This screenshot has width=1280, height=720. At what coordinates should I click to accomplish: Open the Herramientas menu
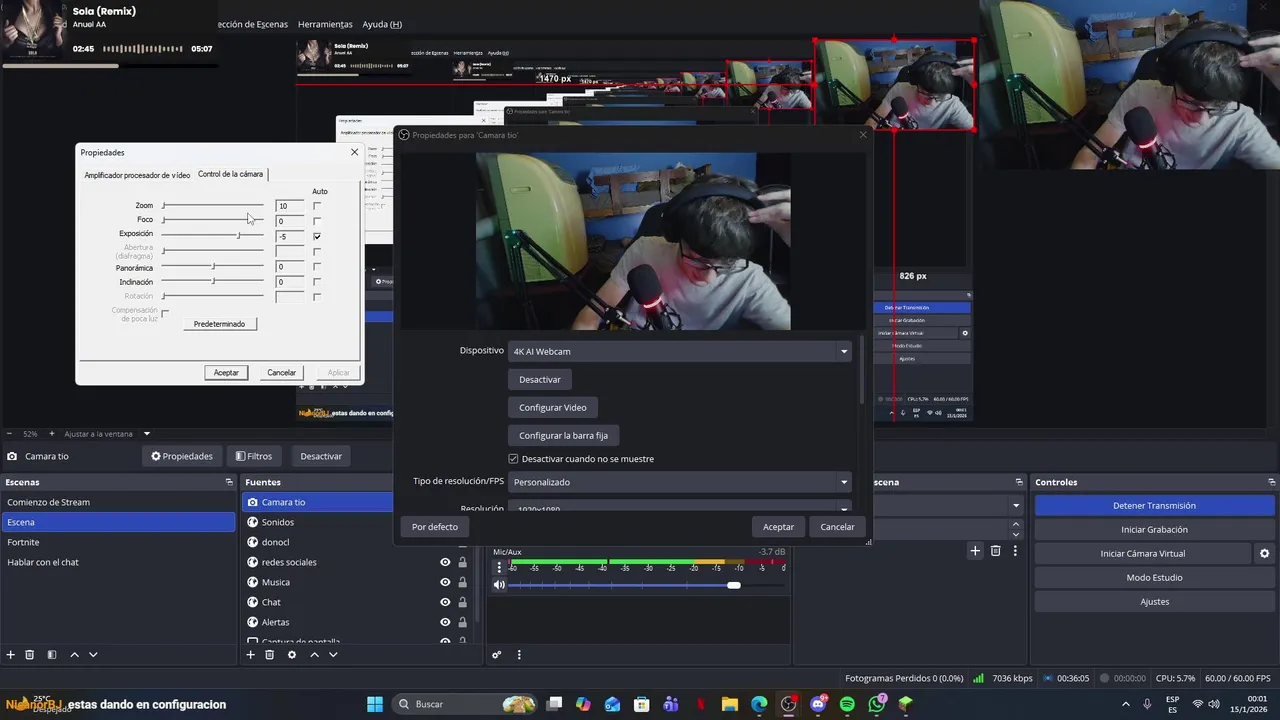tap(325, 24)
